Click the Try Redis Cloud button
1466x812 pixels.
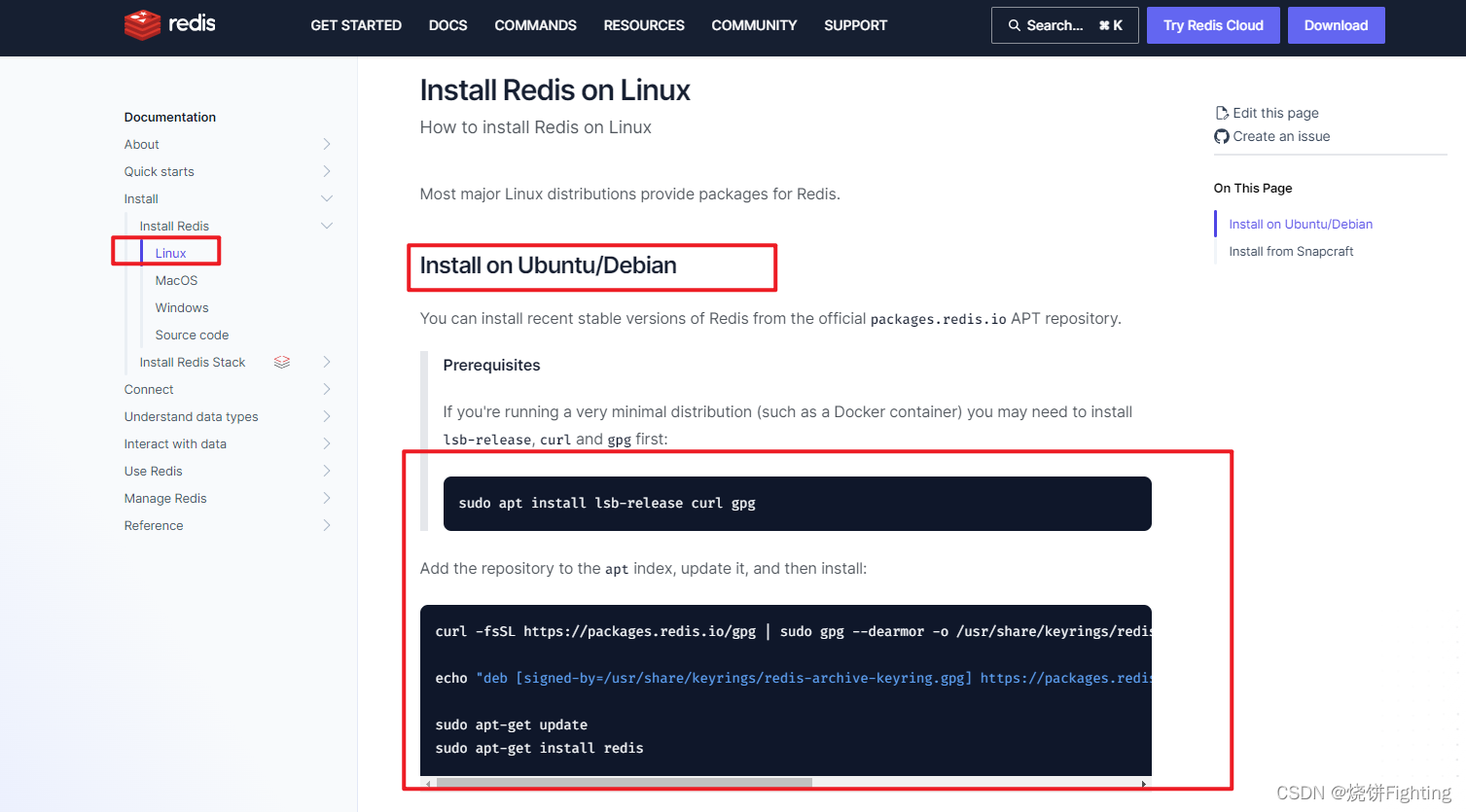point(1213,25)
